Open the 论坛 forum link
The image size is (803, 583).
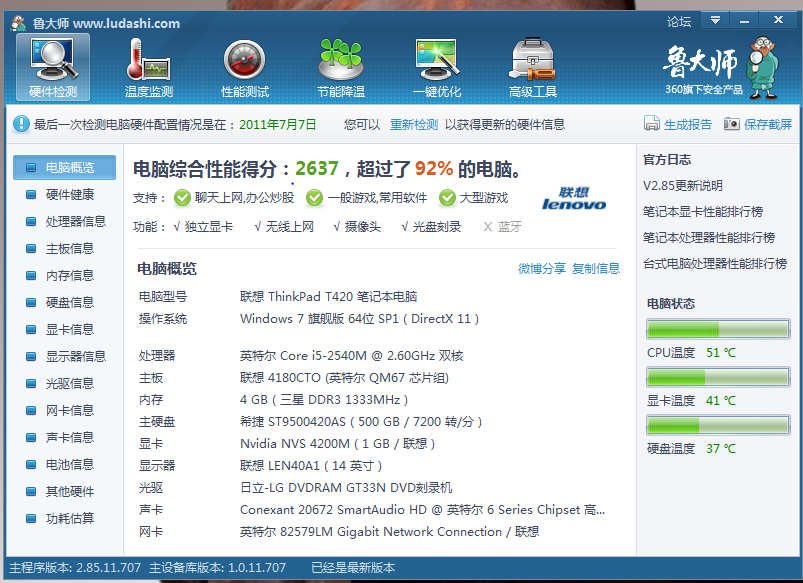(678, 21)
